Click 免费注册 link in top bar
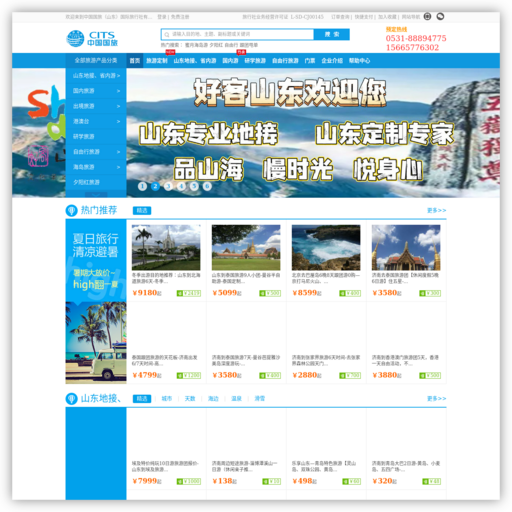 (180, 17)
